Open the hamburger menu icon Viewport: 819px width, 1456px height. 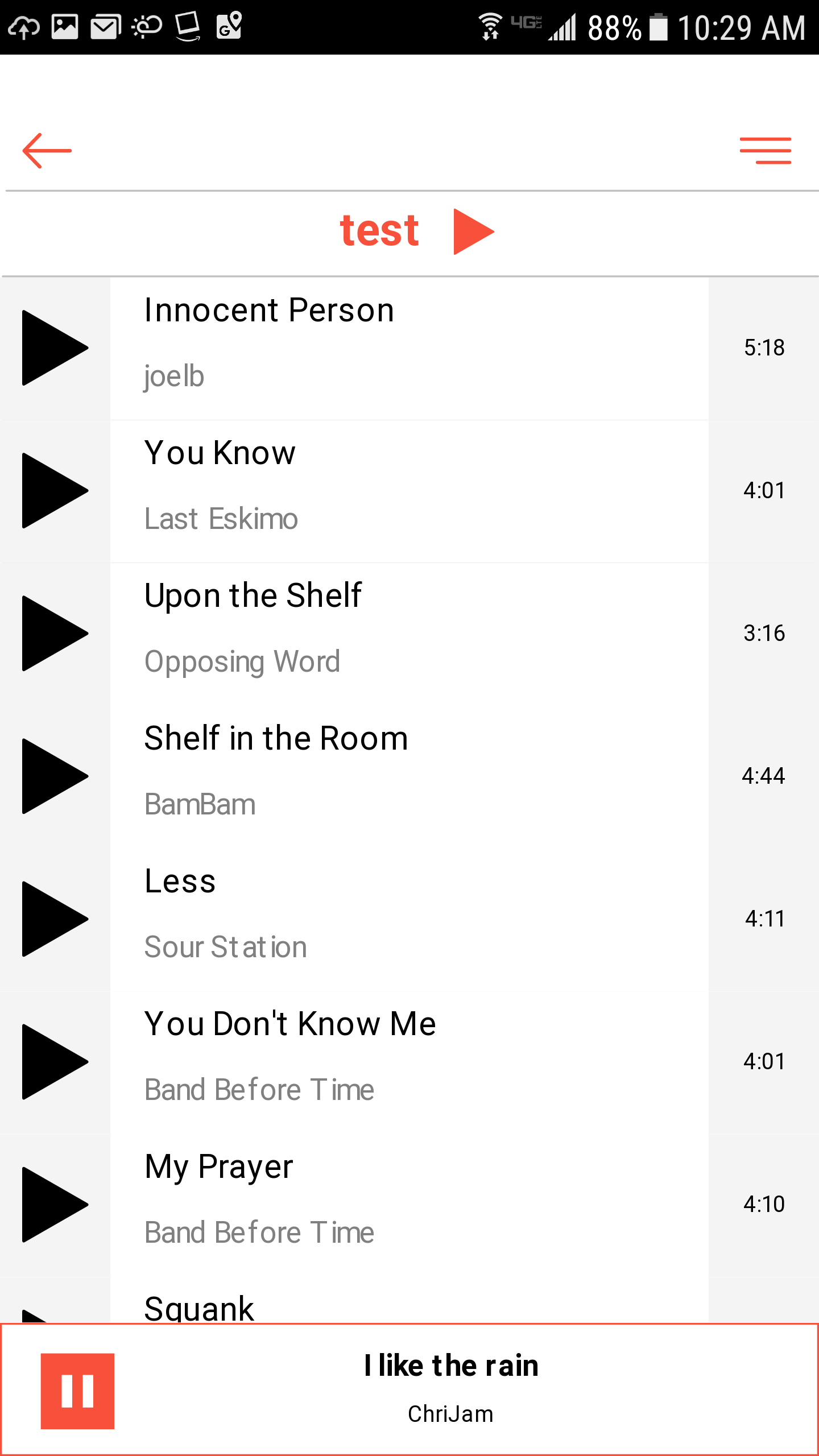coord(765,151)
